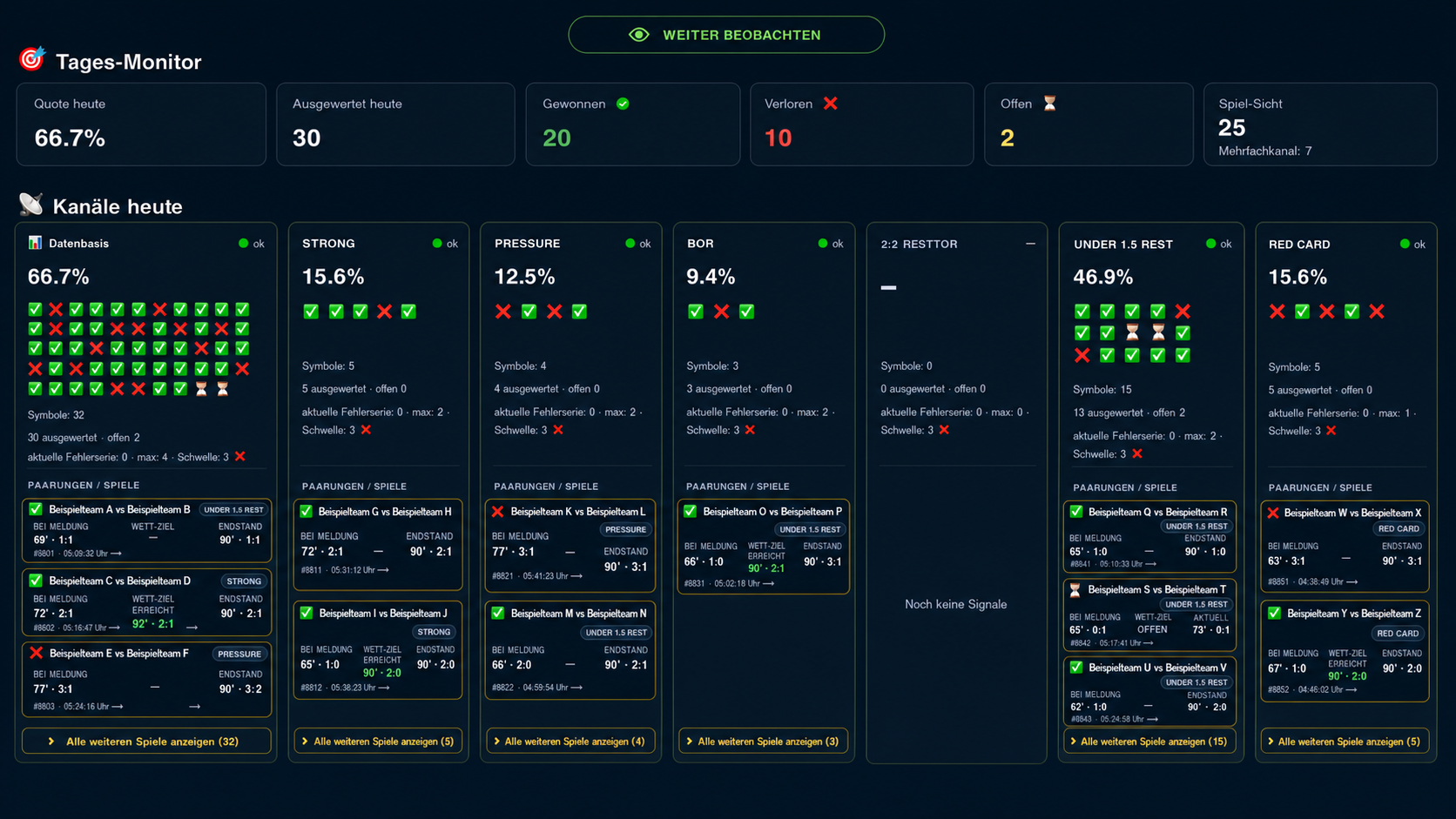The image size is (1456, 819).
Task: Click the hourglass icon on the Beispielteam S match
Action: tap(1075, 590)
